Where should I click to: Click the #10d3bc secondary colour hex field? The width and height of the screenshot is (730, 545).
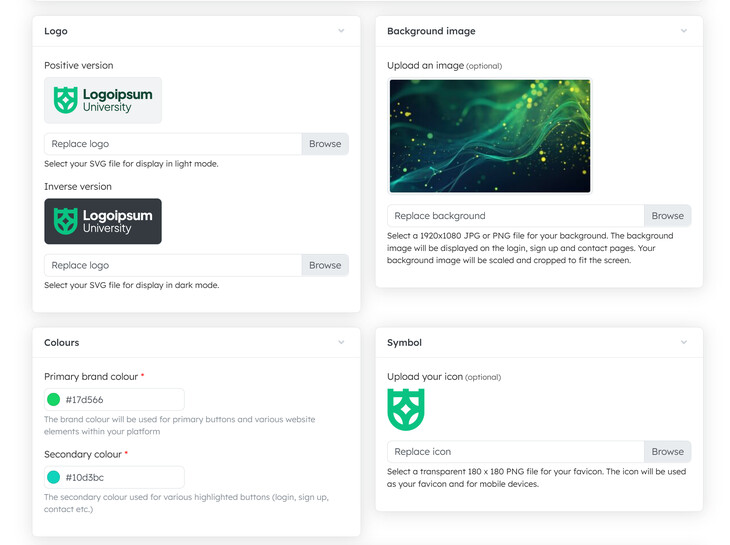pyautogui.click(x=120, y=478)
